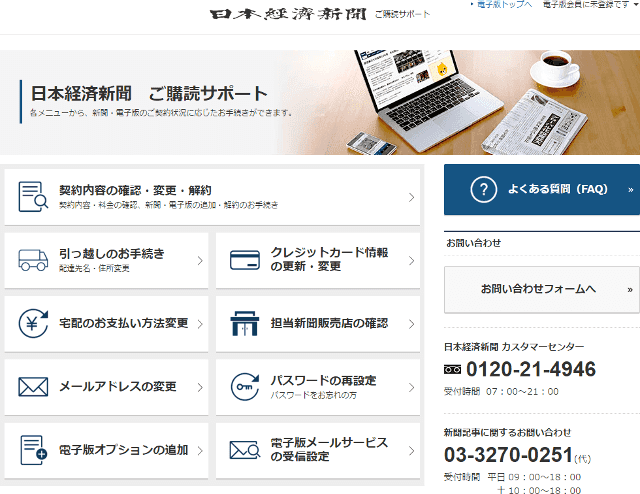This screenshot has height=494, width=640.
Task: Click the key icon for password reset
Action: 244,387
